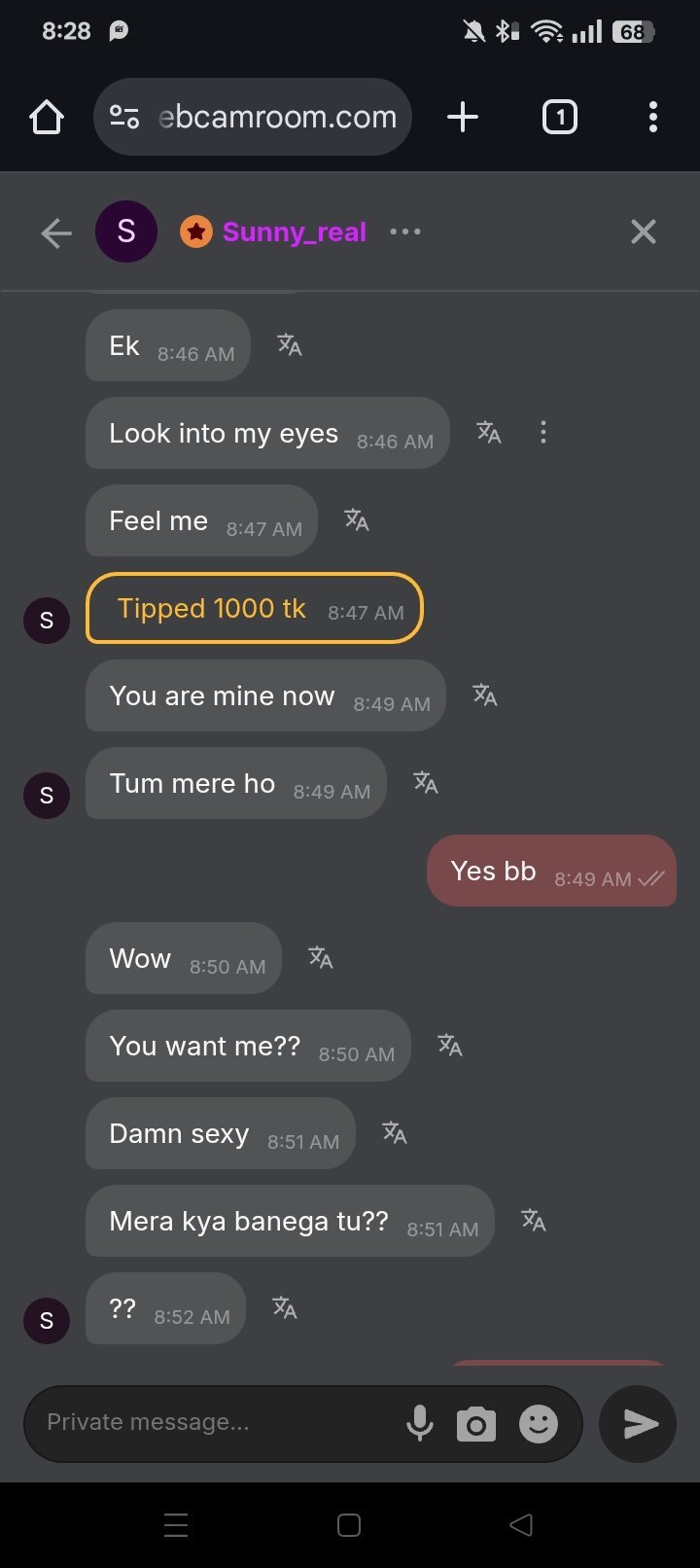The width and height of the screenshot is (700, 1568).
Task: Close the private chat panel
Action: coord(643,232)
